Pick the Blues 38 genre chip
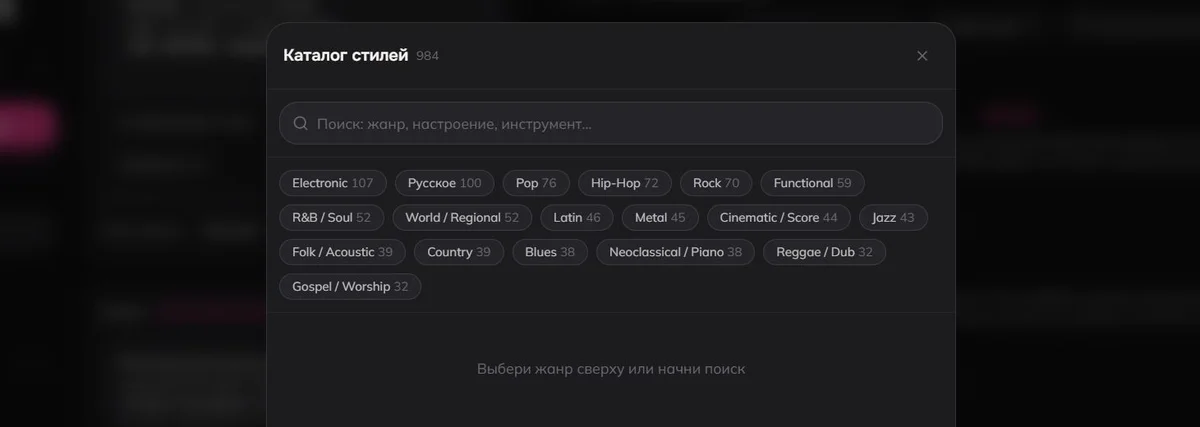 pyautogui.click(x=550, y=252)
